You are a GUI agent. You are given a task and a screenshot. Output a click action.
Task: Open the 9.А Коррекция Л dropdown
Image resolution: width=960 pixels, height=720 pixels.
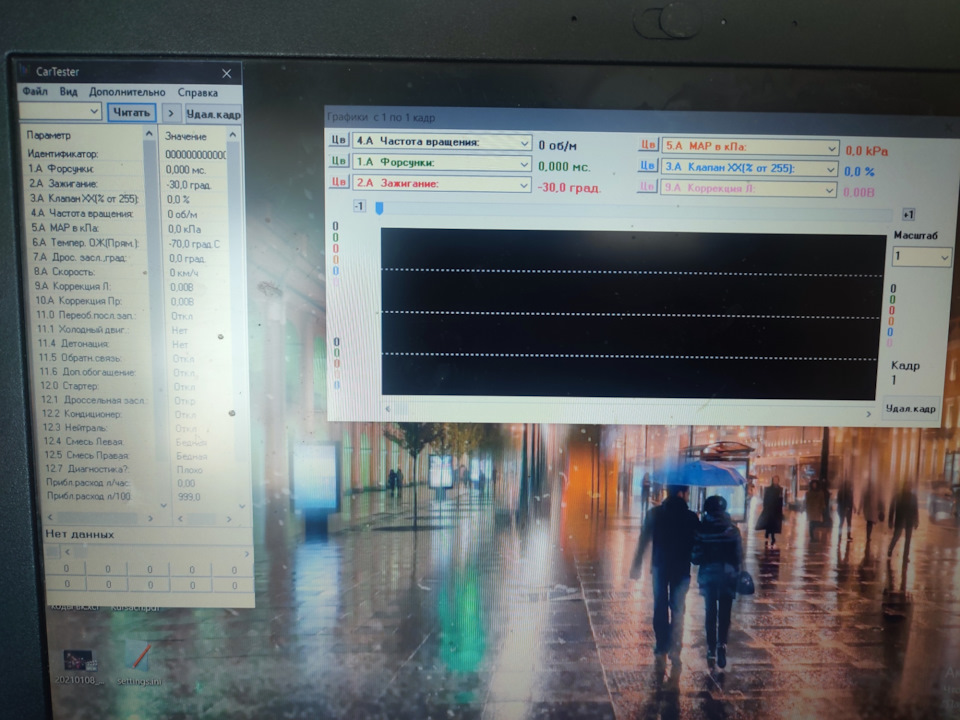748,189
